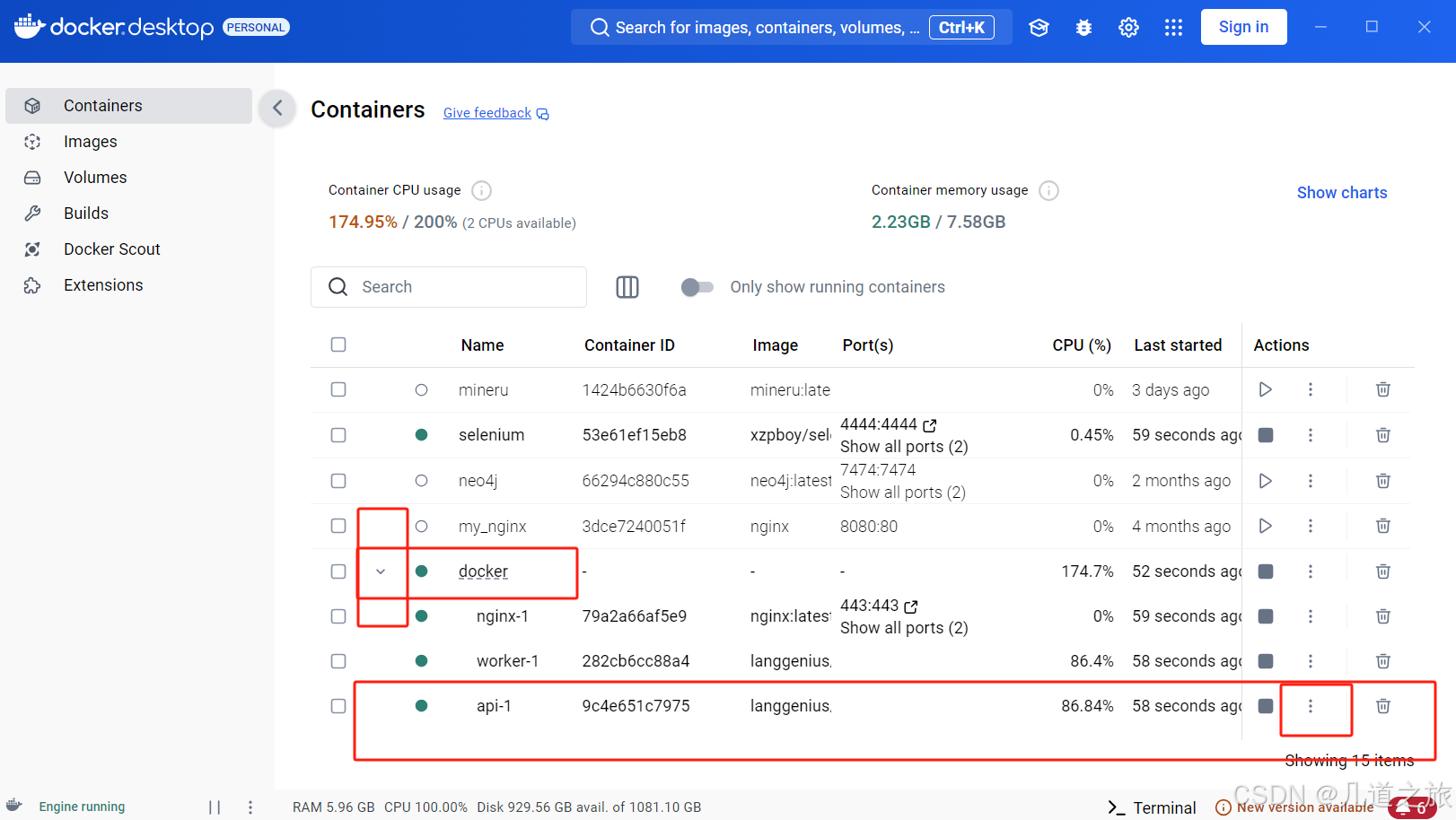The width and height of the screenshot is (1456, 820).
Task: Open external link for port 443:443
Action: pos(911,606)
